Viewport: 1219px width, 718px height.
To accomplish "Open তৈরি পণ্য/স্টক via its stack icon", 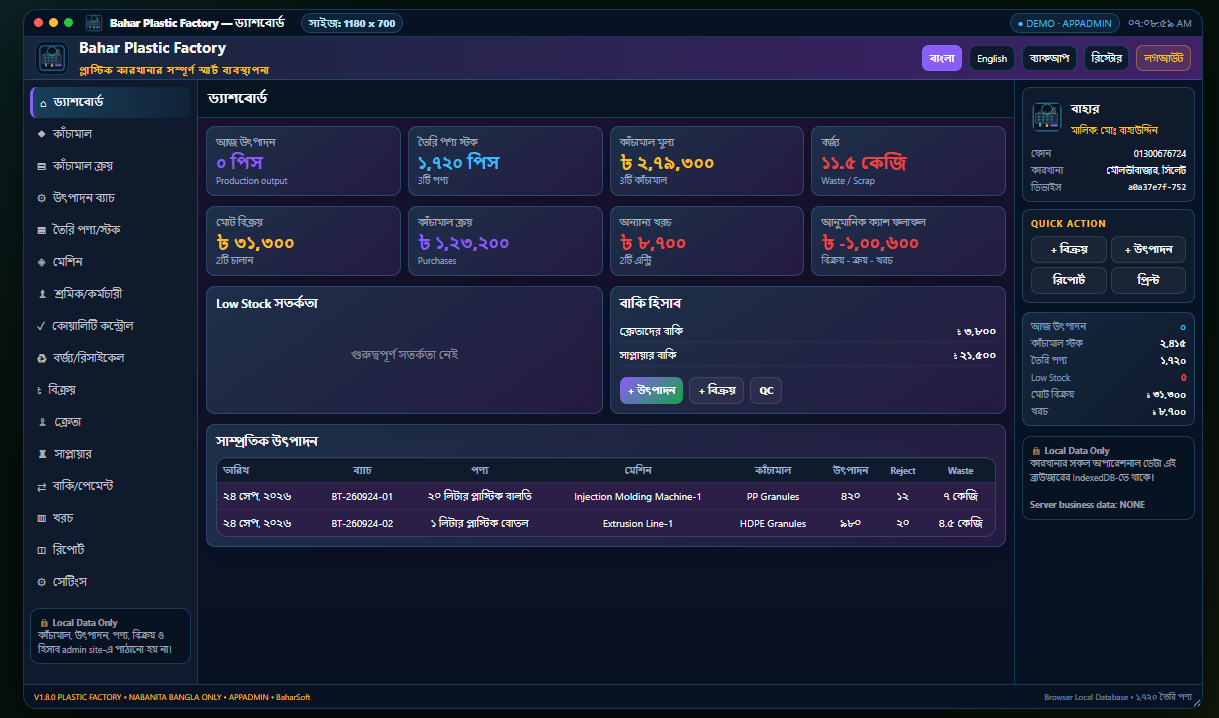I will click(x=41, y=230).
